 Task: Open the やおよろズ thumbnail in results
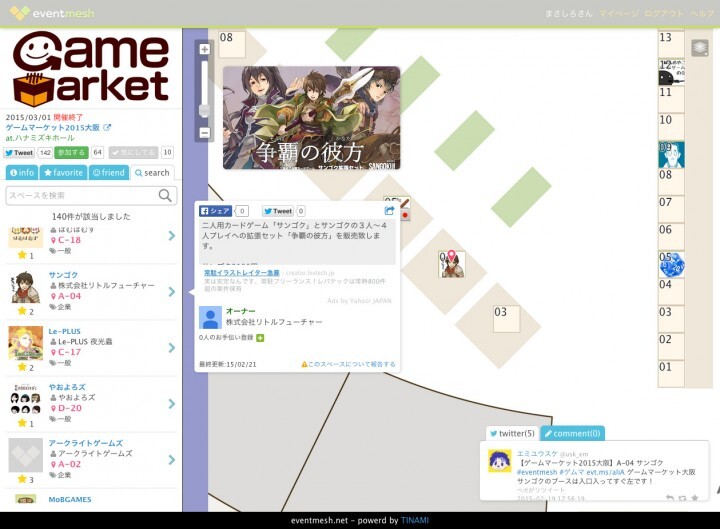tap(26, 400)
